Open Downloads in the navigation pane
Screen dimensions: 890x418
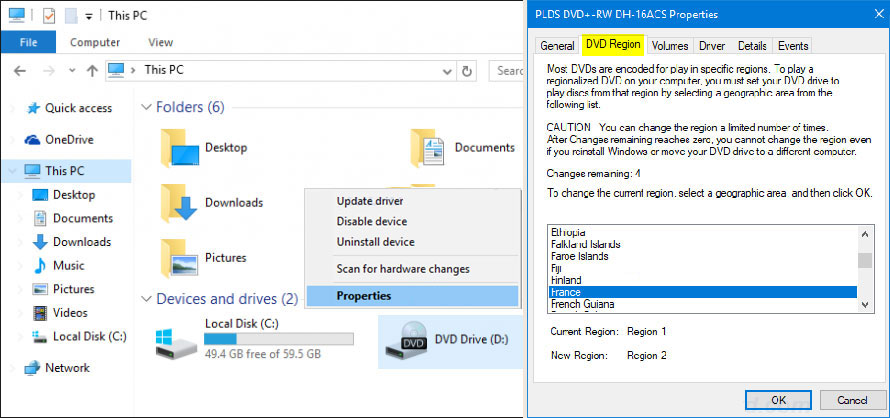click(82, 242)
